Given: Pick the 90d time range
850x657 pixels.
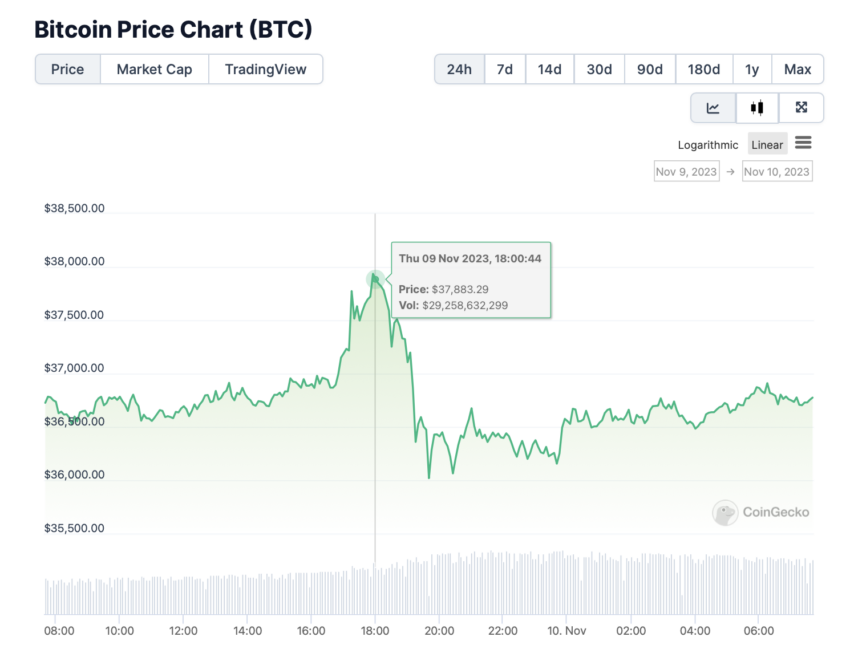Looking at the screenshot, I should click(650, 69).
